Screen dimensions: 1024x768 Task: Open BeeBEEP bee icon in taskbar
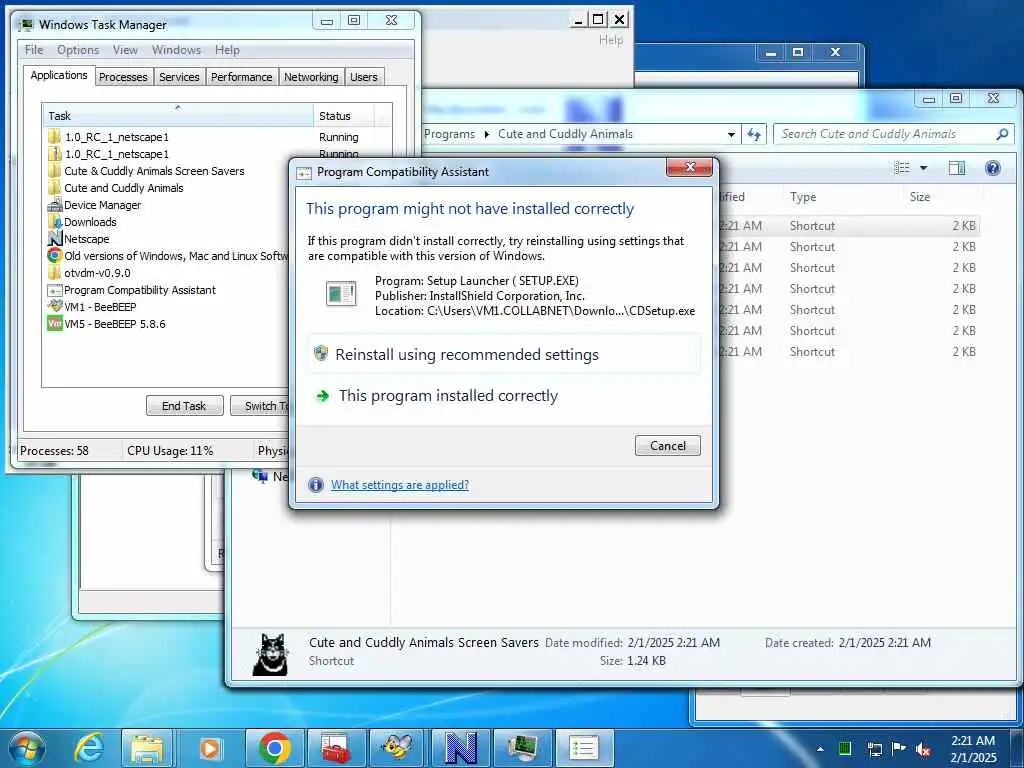click(398, 748)
